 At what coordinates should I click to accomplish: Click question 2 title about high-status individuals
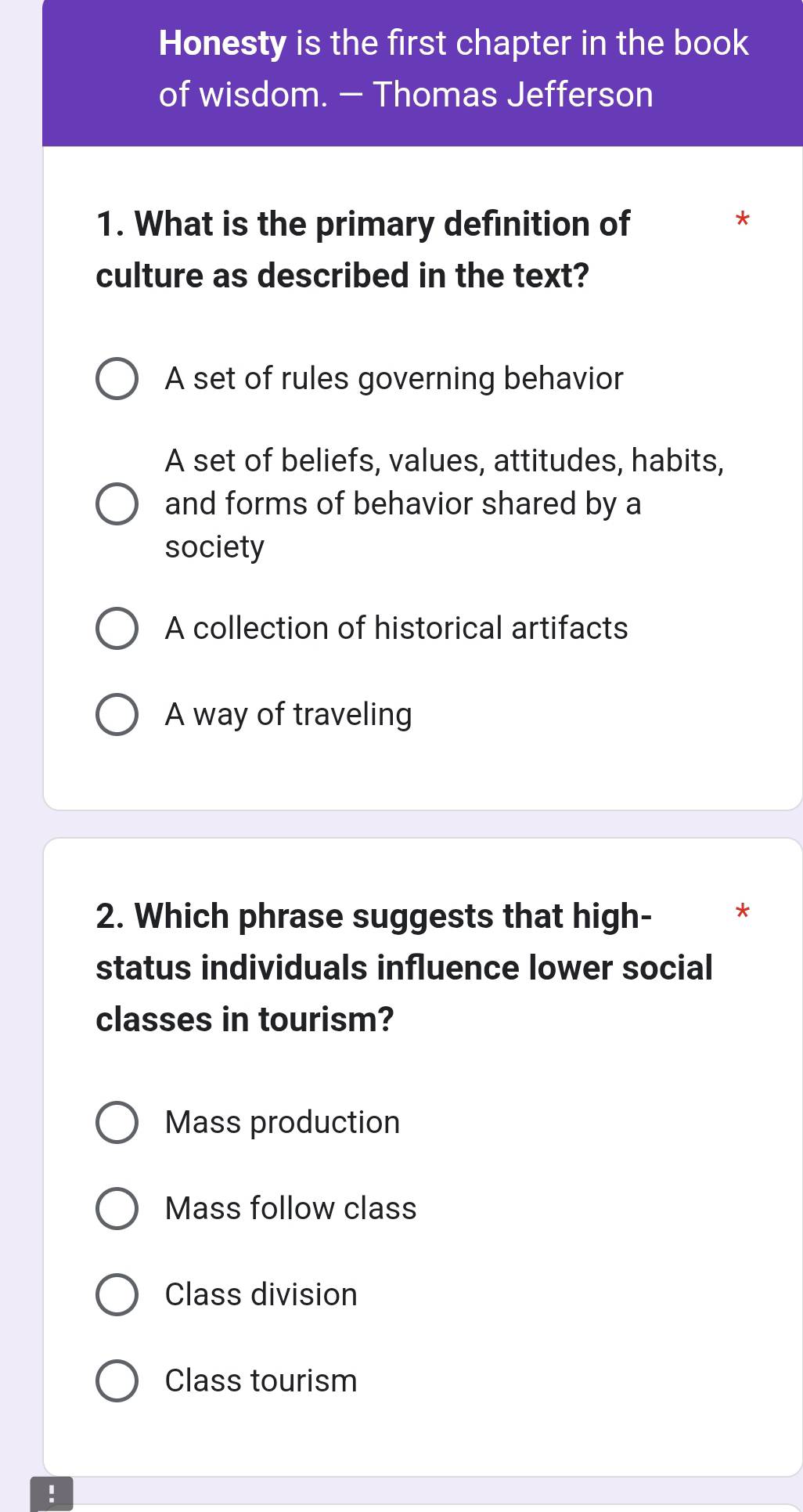405,968
